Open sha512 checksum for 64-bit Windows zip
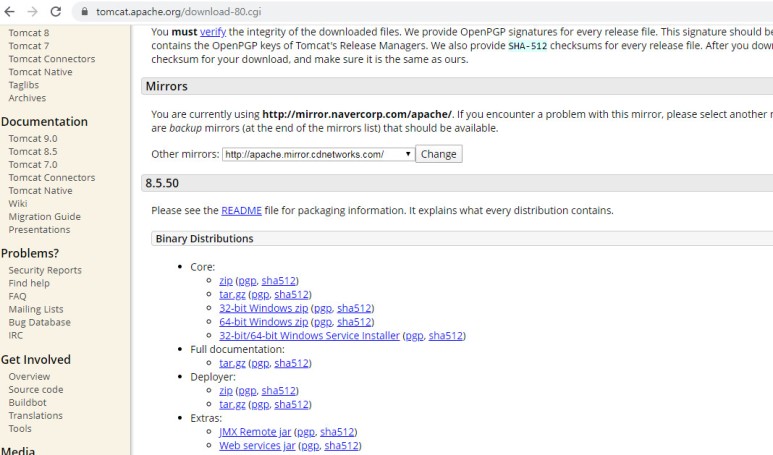Image resolution: width=773 pixels, height=455 pixels. (x=354, y=322)
